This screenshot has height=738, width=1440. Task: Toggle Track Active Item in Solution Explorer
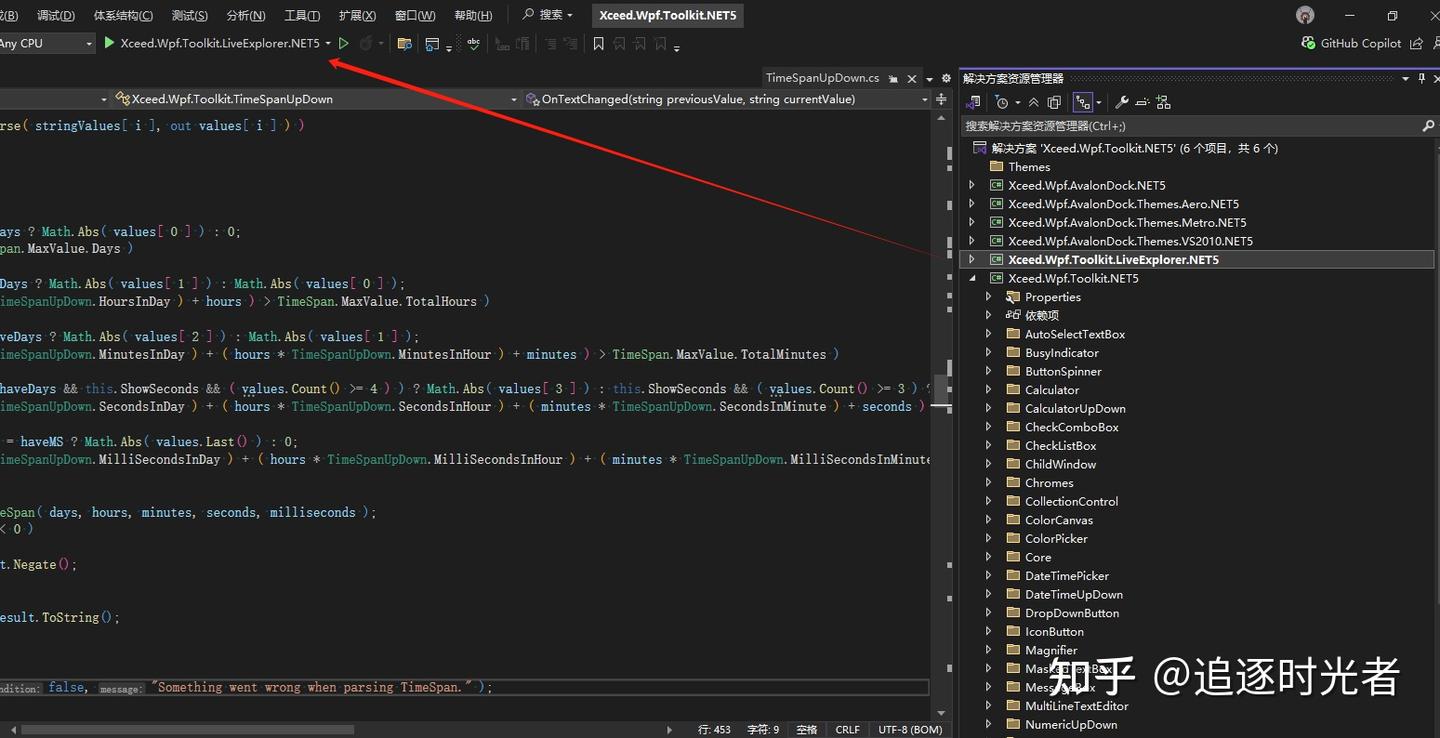pyautogui.click(x=1082, y=102)
